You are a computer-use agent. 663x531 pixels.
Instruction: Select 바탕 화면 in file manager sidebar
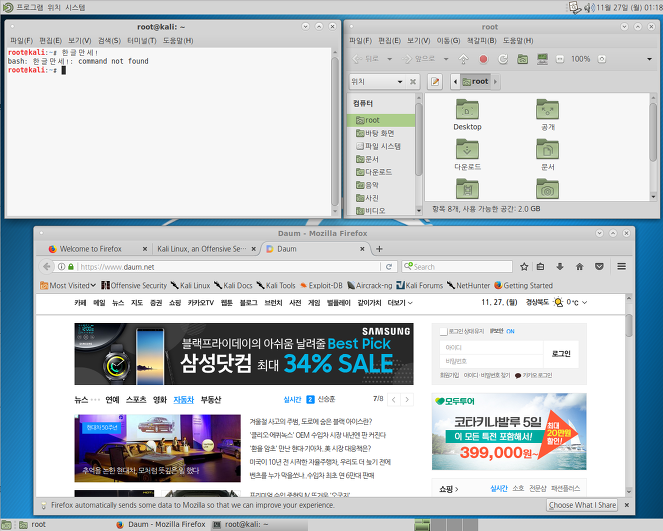click(x=375, y=133)
